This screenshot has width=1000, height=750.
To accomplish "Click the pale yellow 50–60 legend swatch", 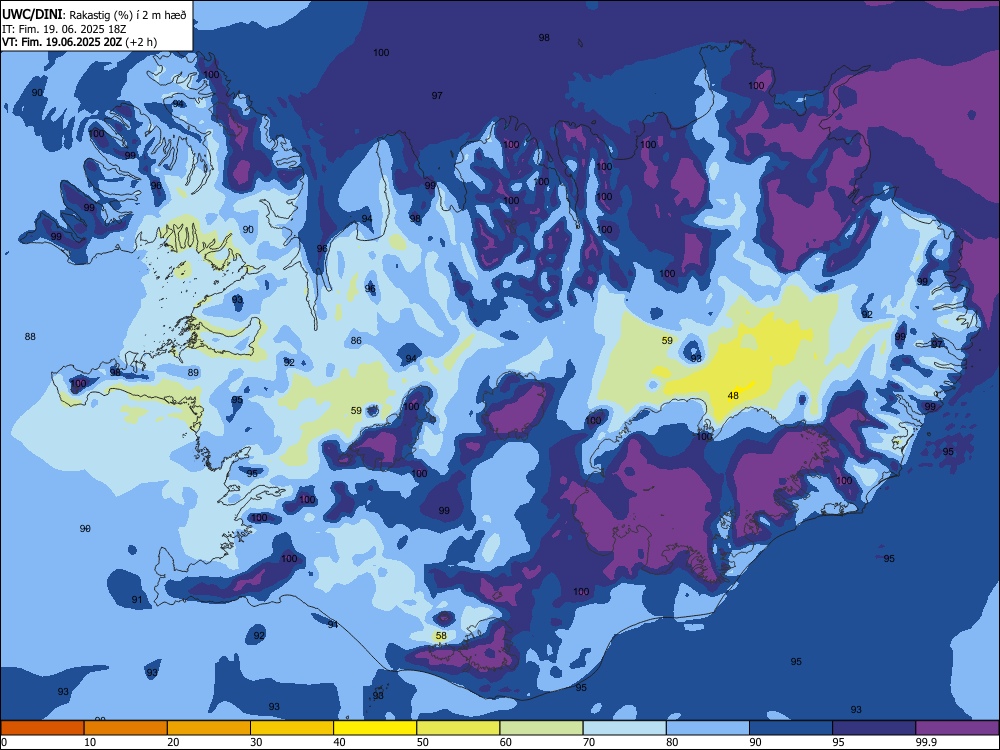I will click(459, 728).
